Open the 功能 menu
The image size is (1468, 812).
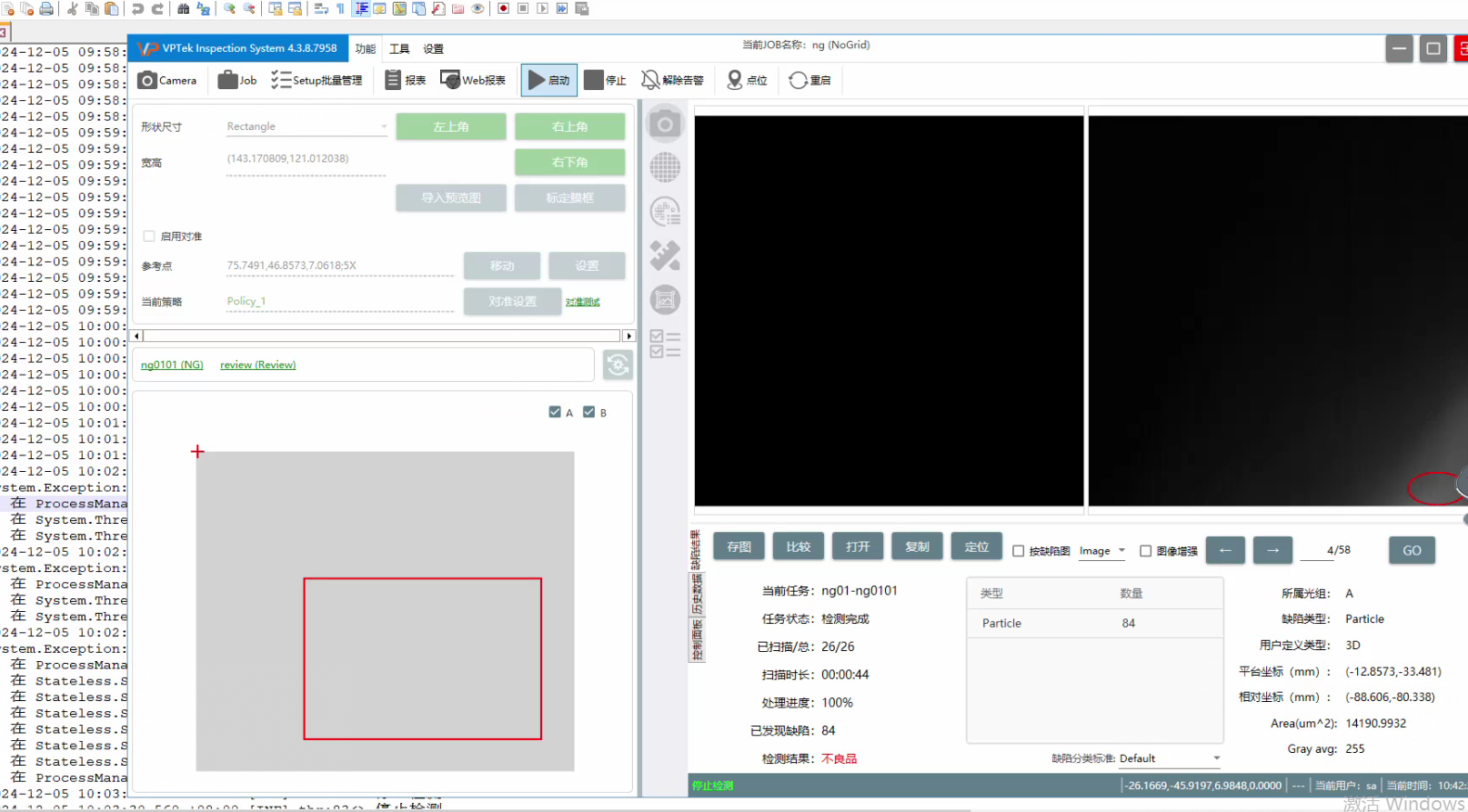[366, 49]
